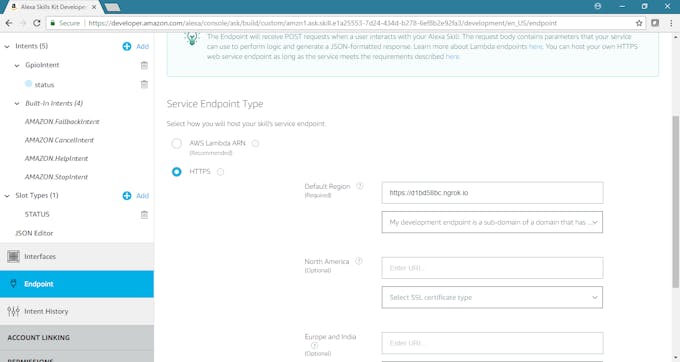Add a slot type with plus icon
Screen dimensions: 680x362
(127, 196)
